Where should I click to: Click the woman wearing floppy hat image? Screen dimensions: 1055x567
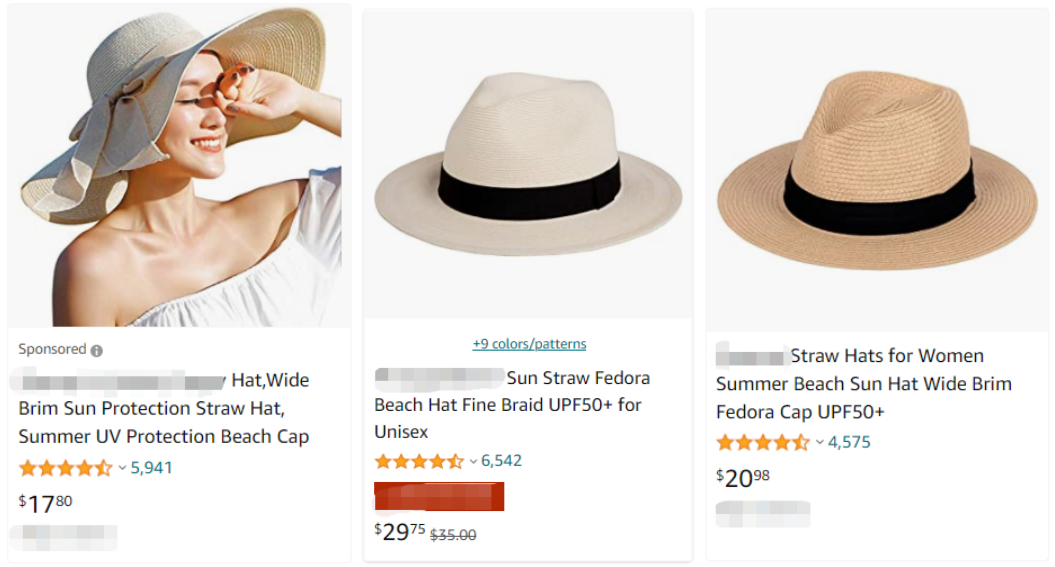pyautogui.click(x=176, y=165)
